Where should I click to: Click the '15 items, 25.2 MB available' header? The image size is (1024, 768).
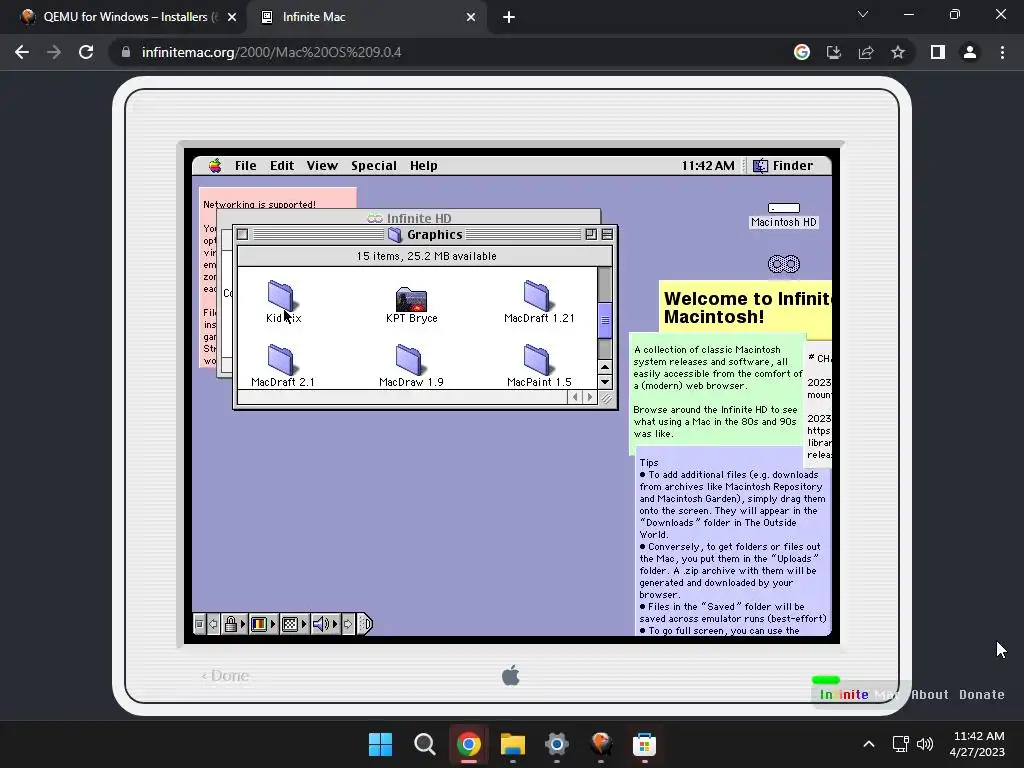pos(425,257)
